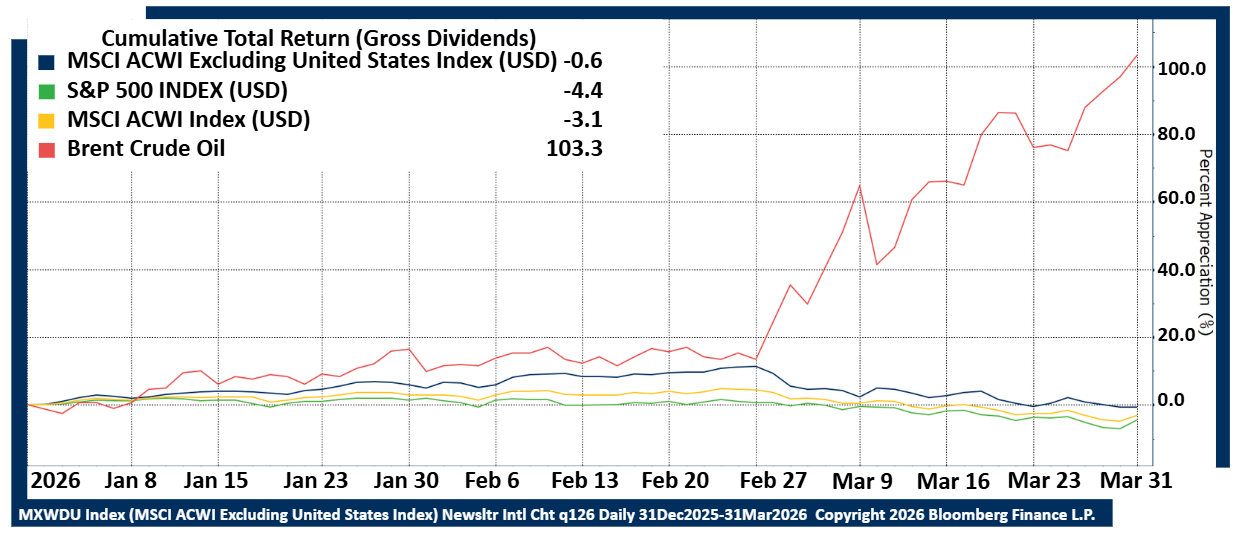Click the 100.0 tick on the y-axis

1181,69
